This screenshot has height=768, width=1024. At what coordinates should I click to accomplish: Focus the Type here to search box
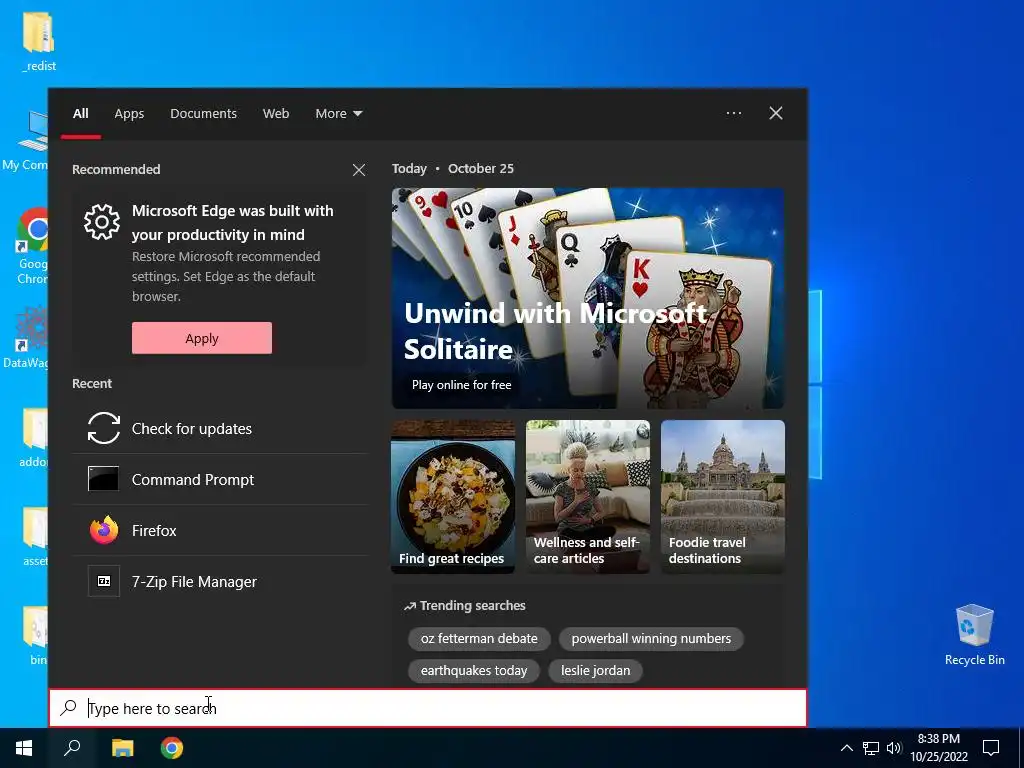point(428,708)
